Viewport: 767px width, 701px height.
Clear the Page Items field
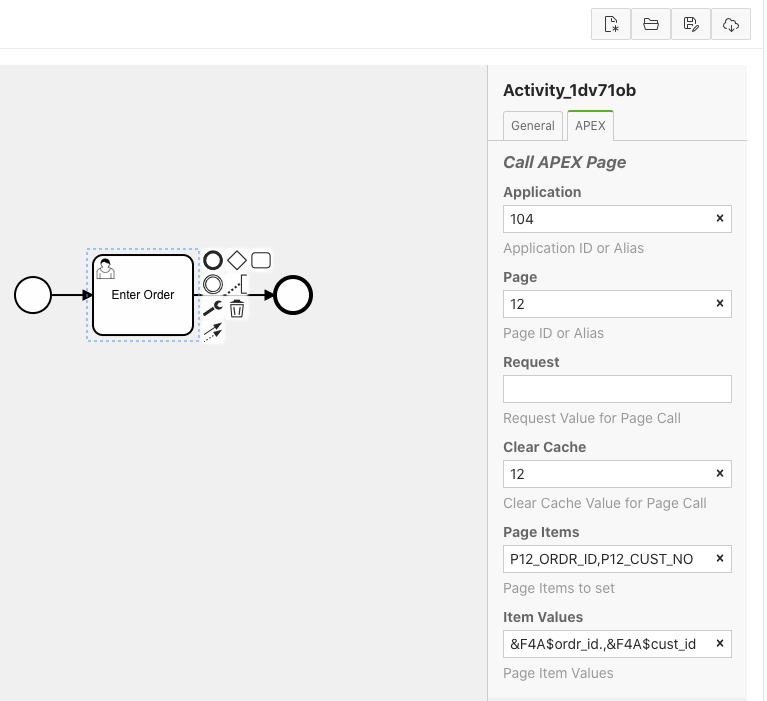(719, 559)
